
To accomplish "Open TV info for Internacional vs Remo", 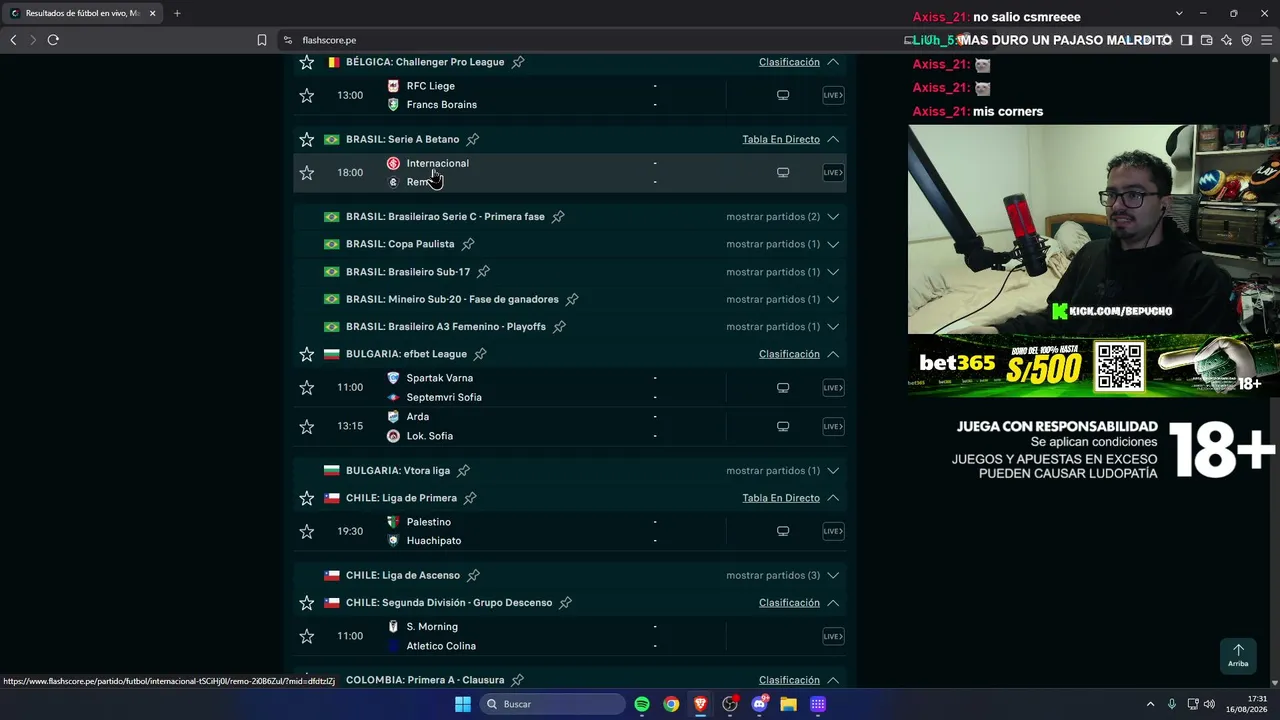I will (783, 172).
